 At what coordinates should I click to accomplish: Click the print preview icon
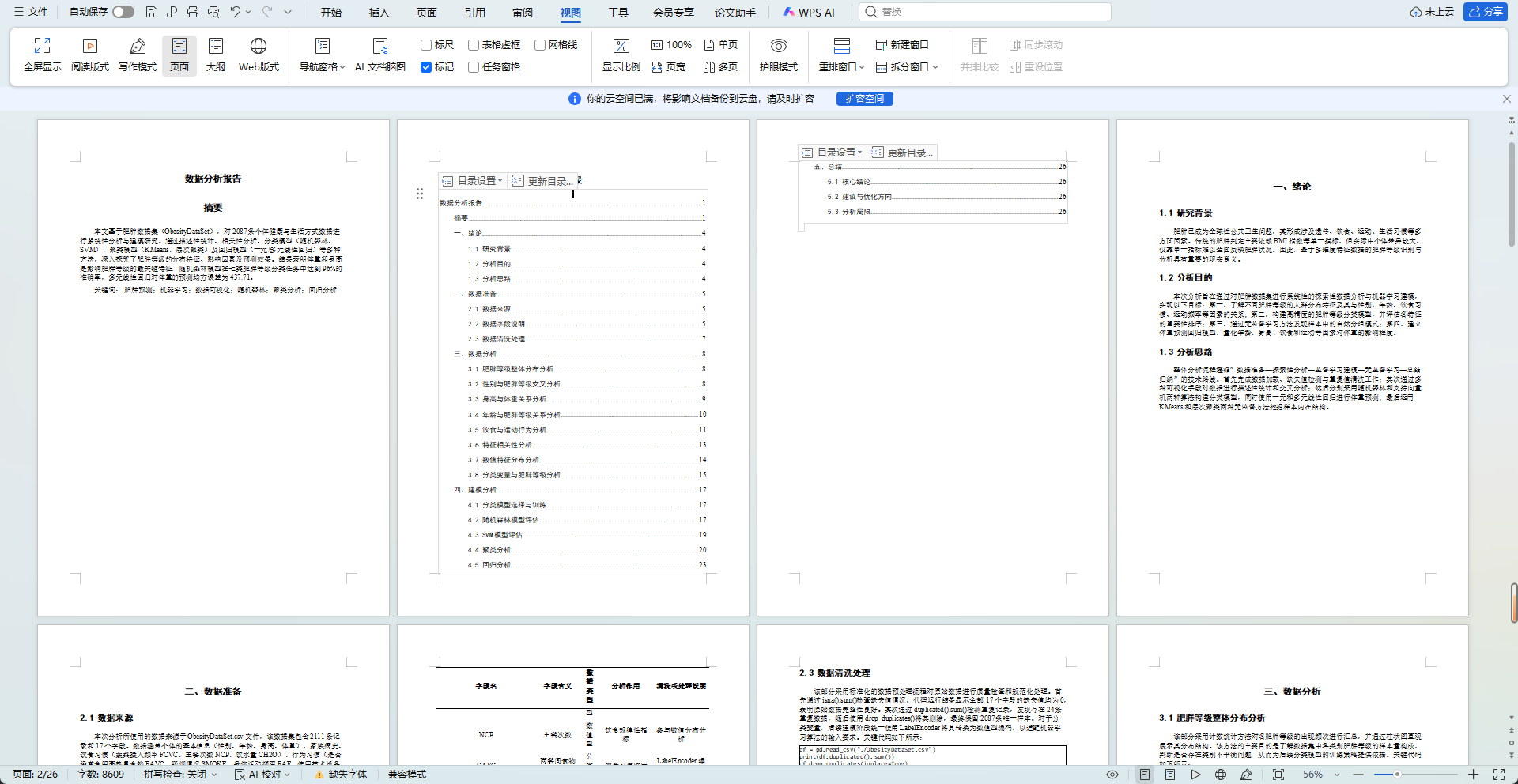pyautogui.click(x=213, y=12)
